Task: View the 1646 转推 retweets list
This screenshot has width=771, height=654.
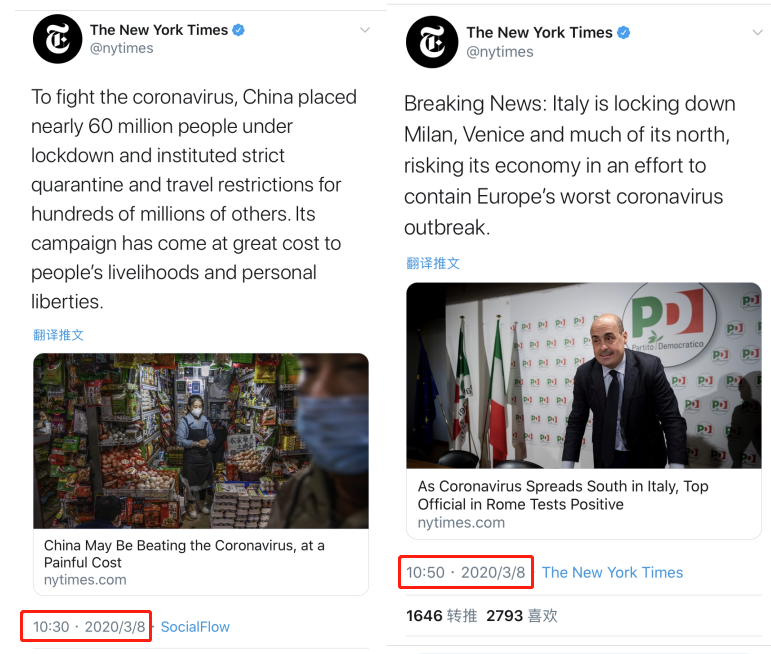Action: pyautogui.click(x=438, y=616)
